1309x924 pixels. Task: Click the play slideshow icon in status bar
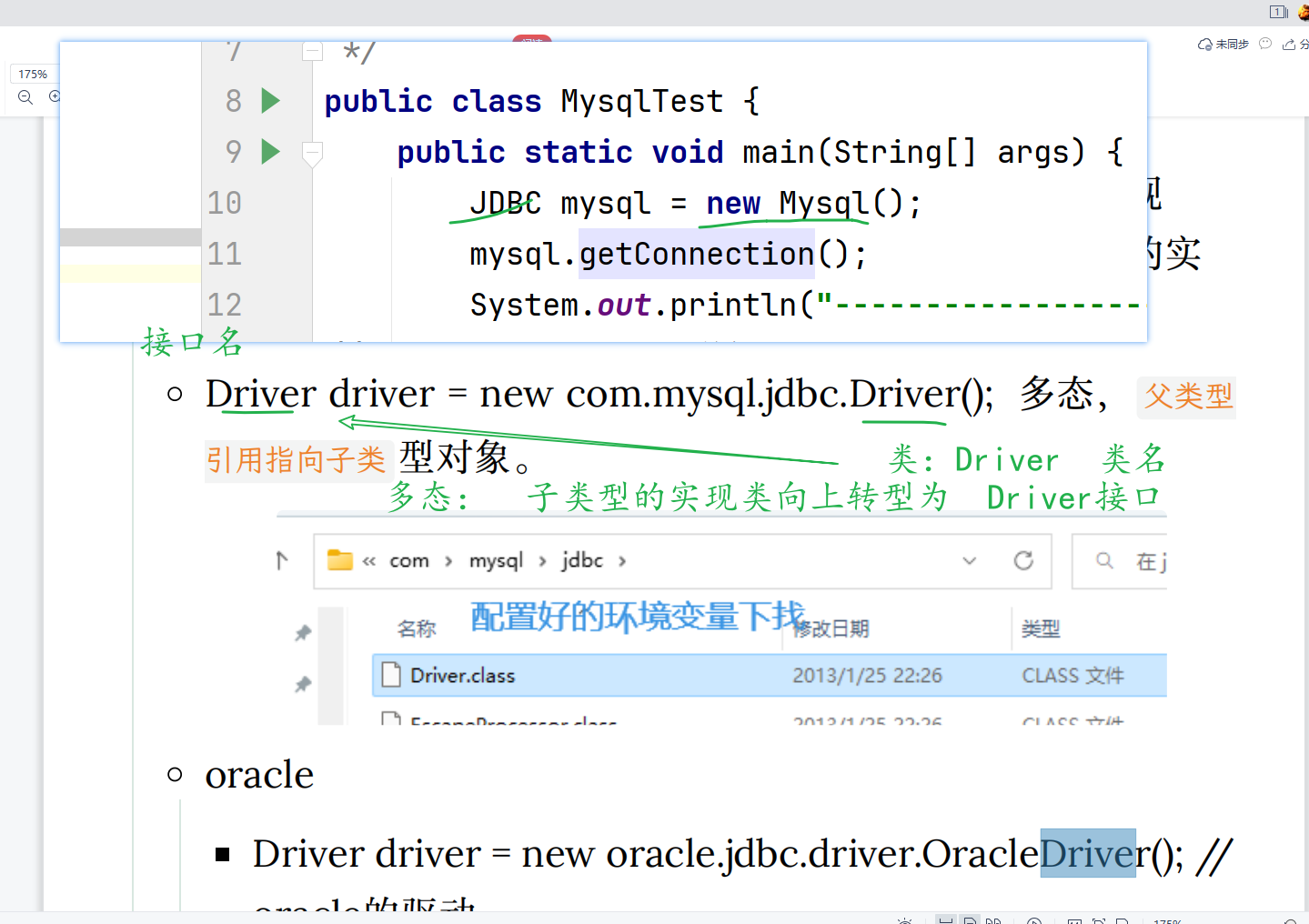[x=1034, y=920]
